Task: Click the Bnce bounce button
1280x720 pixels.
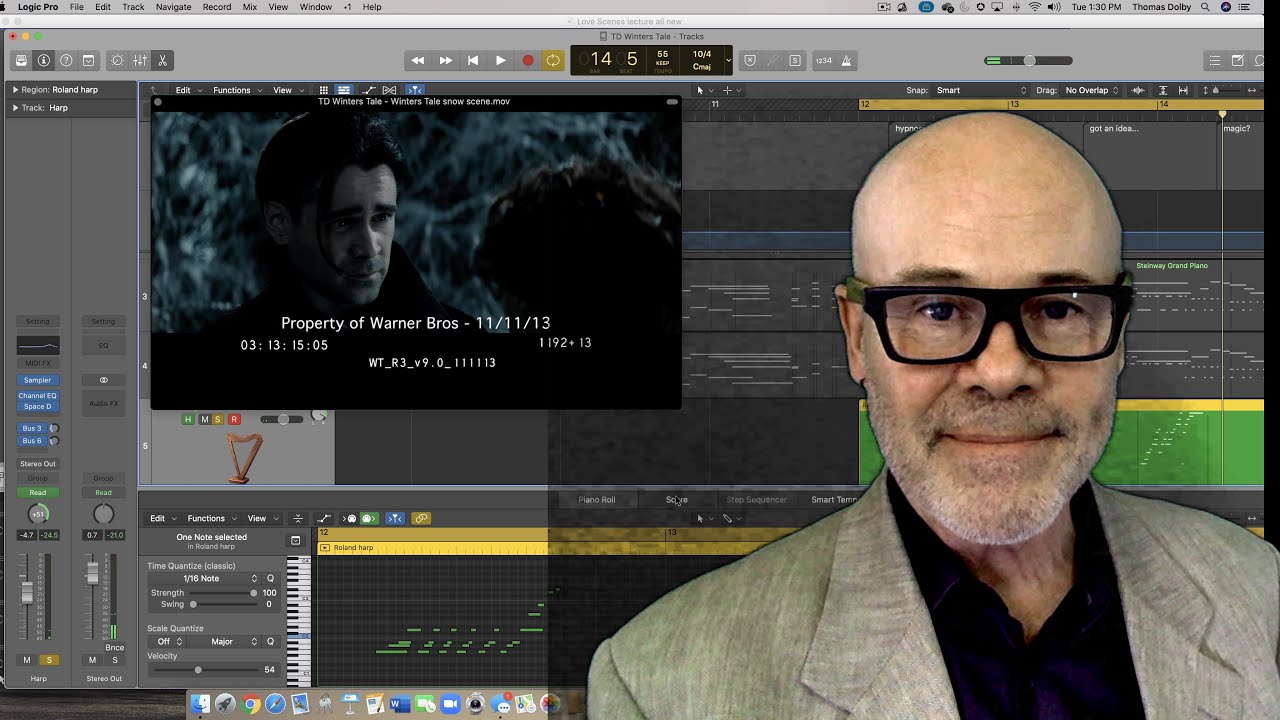Action: click(115, 648)
